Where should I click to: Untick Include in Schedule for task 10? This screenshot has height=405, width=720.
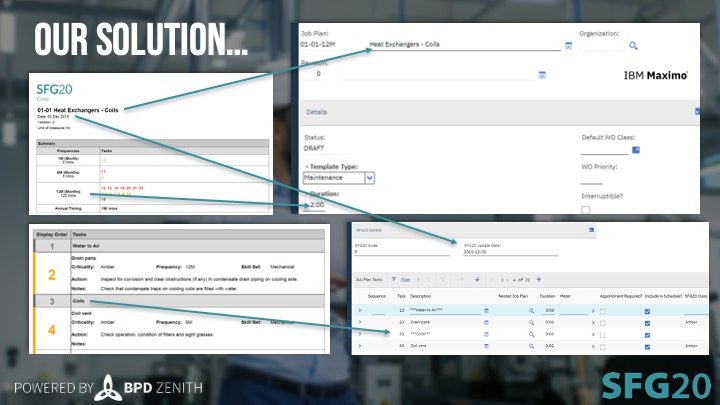[647, 311]
